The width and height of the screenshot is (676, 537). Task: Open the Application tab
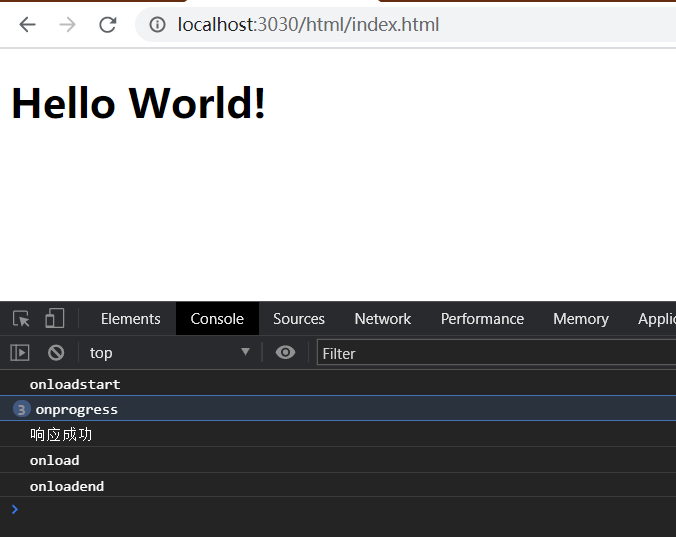click(x=657, y=319)
